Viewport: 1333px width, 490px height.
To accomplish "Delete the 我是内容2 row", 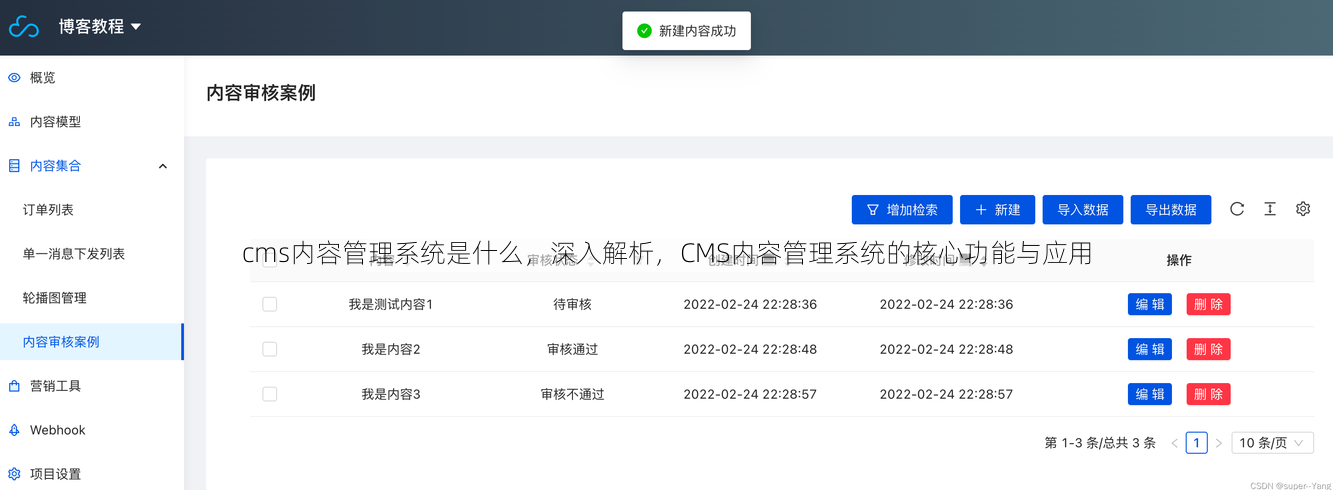I will coord(1209,349).
